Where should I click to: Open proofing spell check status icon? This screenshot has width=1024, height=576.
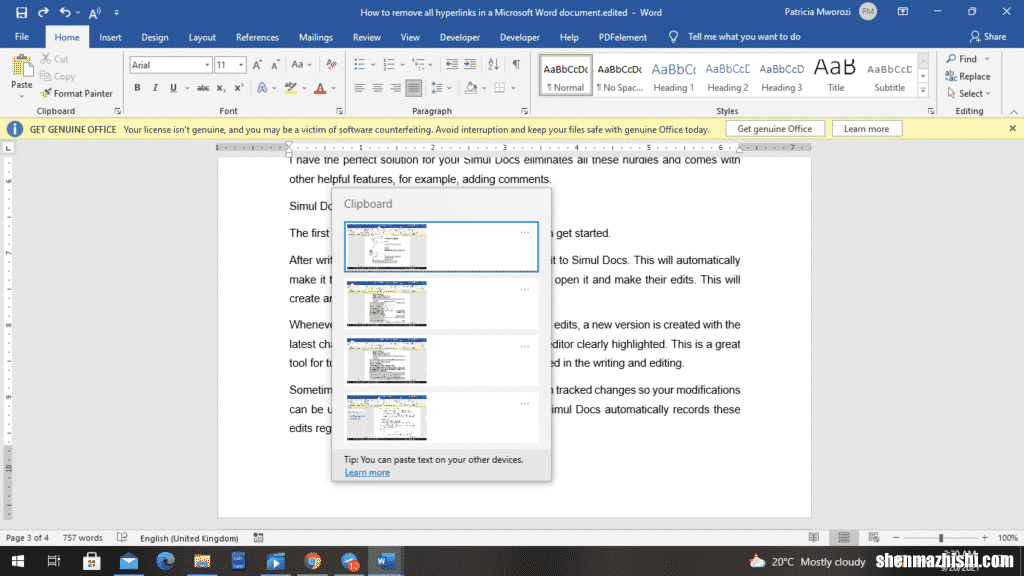[x=122, y=537]
